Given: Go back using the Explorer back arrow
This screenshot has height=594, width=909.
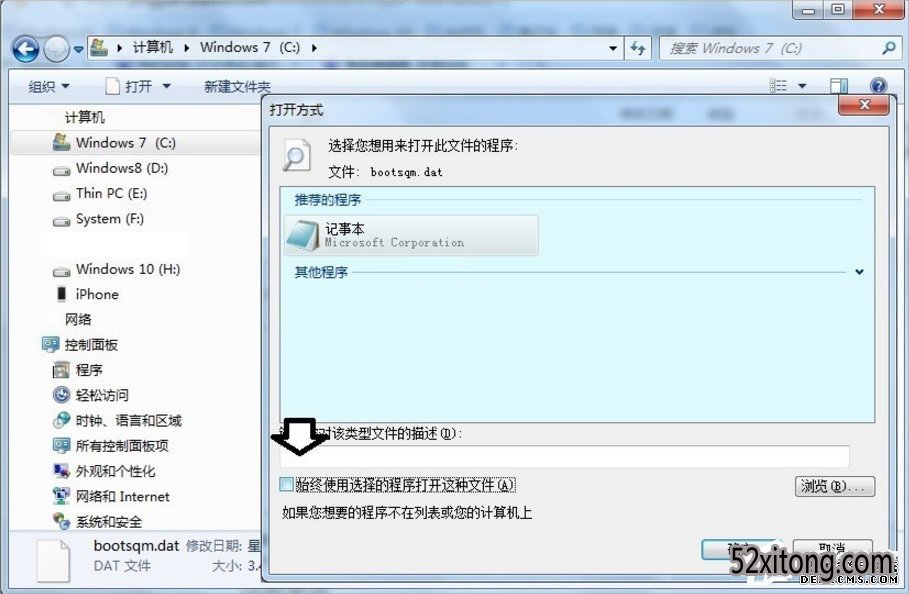Looking at the screenshot, I should pyautogui.click(x=26, y=49).
